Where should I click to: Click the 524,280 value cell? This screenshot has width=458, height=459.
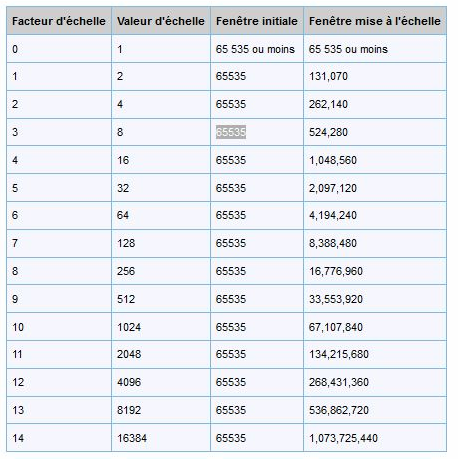pyautogui.click(x=375, y=132)
